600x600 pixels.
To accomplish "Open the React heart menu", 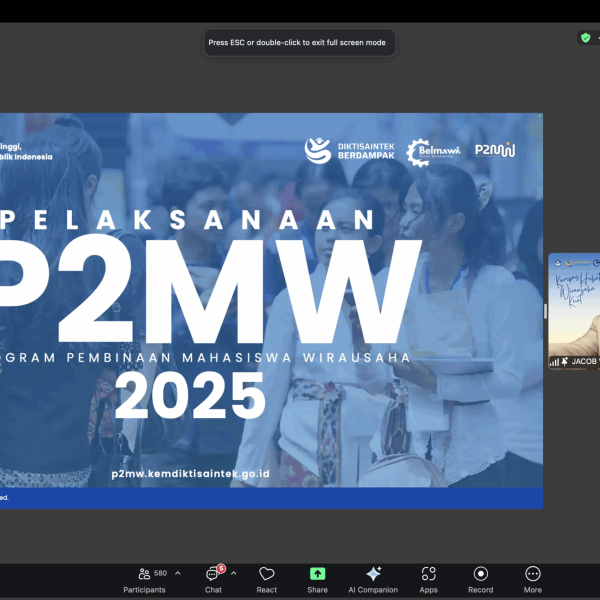I will [266, 580].
